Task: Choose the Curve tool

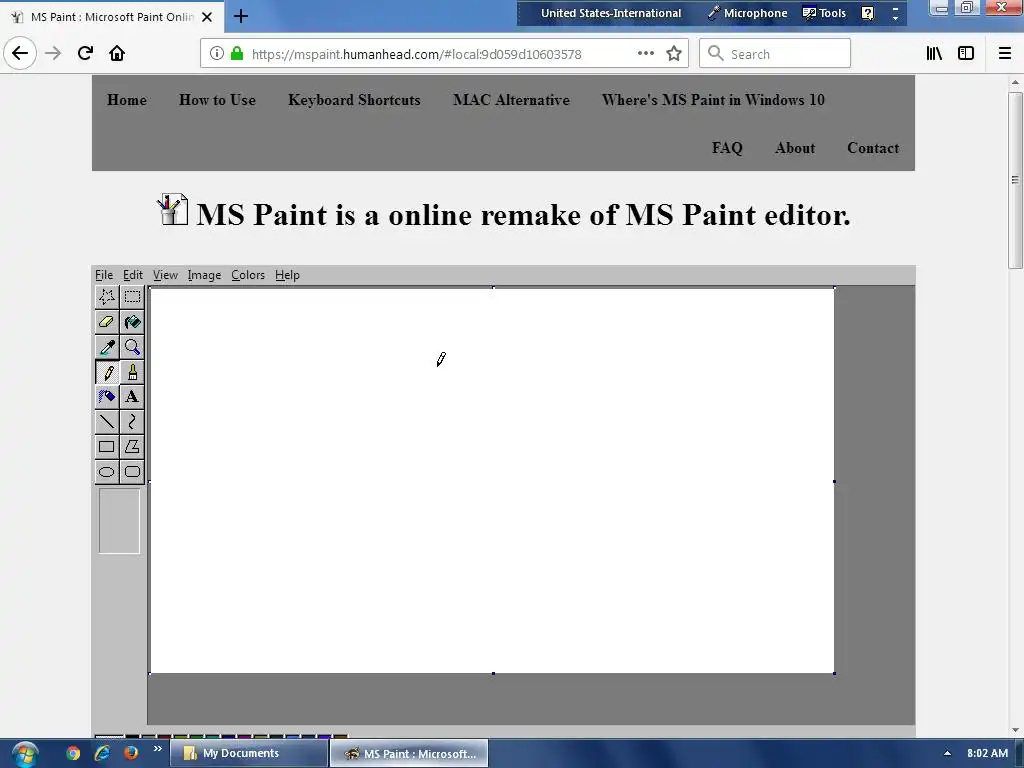Action: tap(132, 422)
